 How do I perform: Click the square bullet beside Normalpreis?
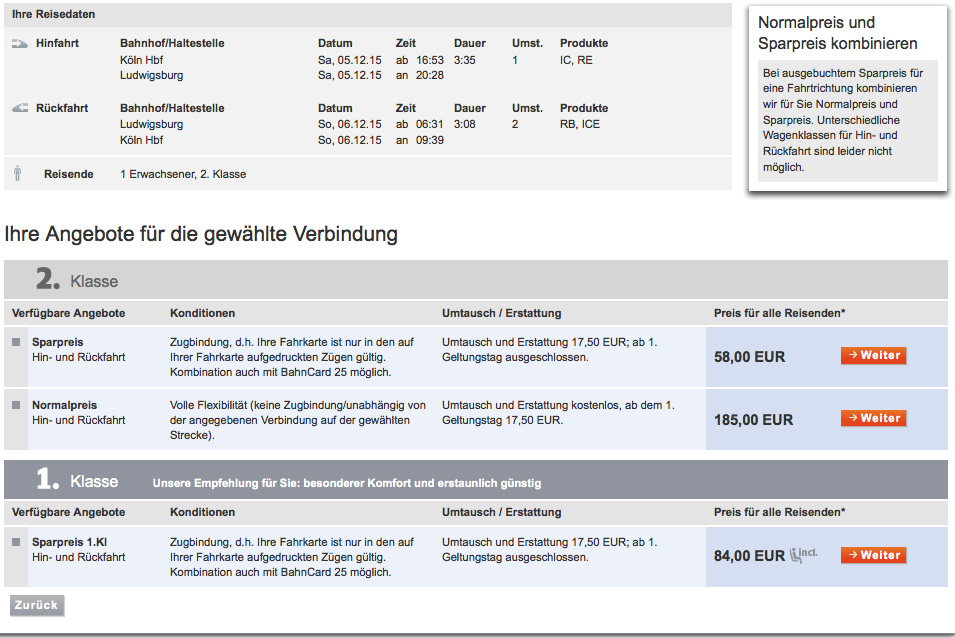point(16,405)
